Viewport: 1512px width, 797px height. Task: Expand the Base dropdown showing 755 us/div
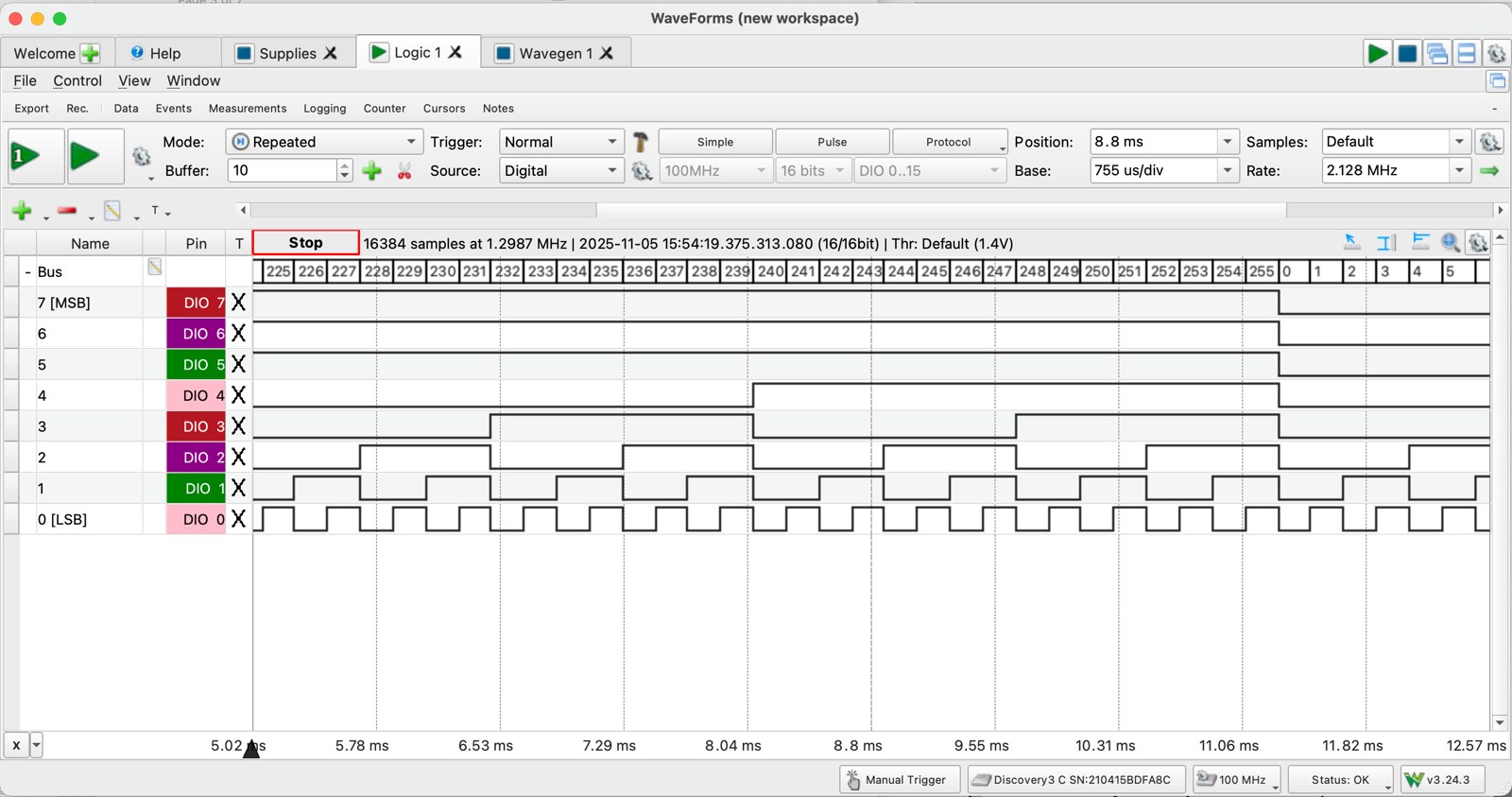tap(1227, 171)
